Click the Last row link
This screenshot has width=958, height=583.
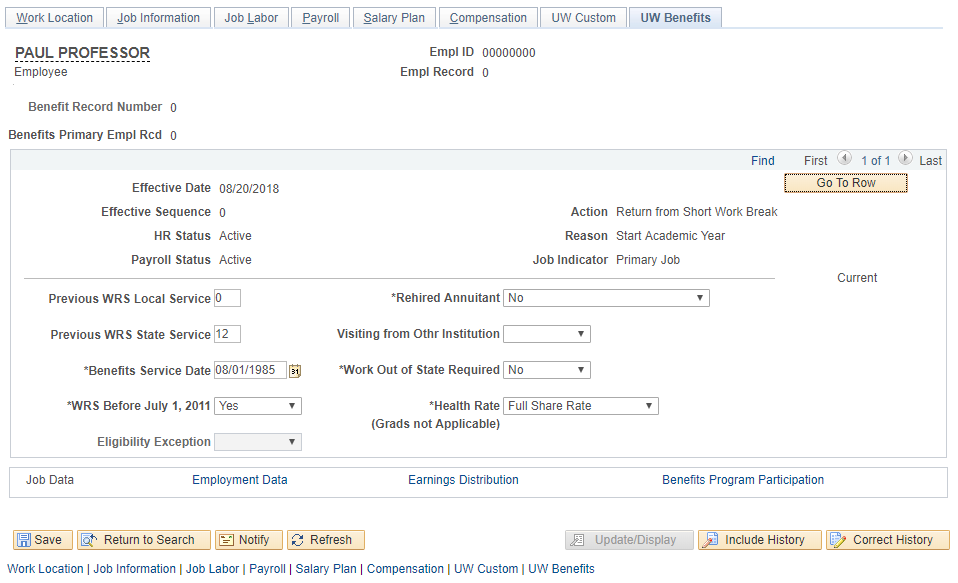click(930, 161)
